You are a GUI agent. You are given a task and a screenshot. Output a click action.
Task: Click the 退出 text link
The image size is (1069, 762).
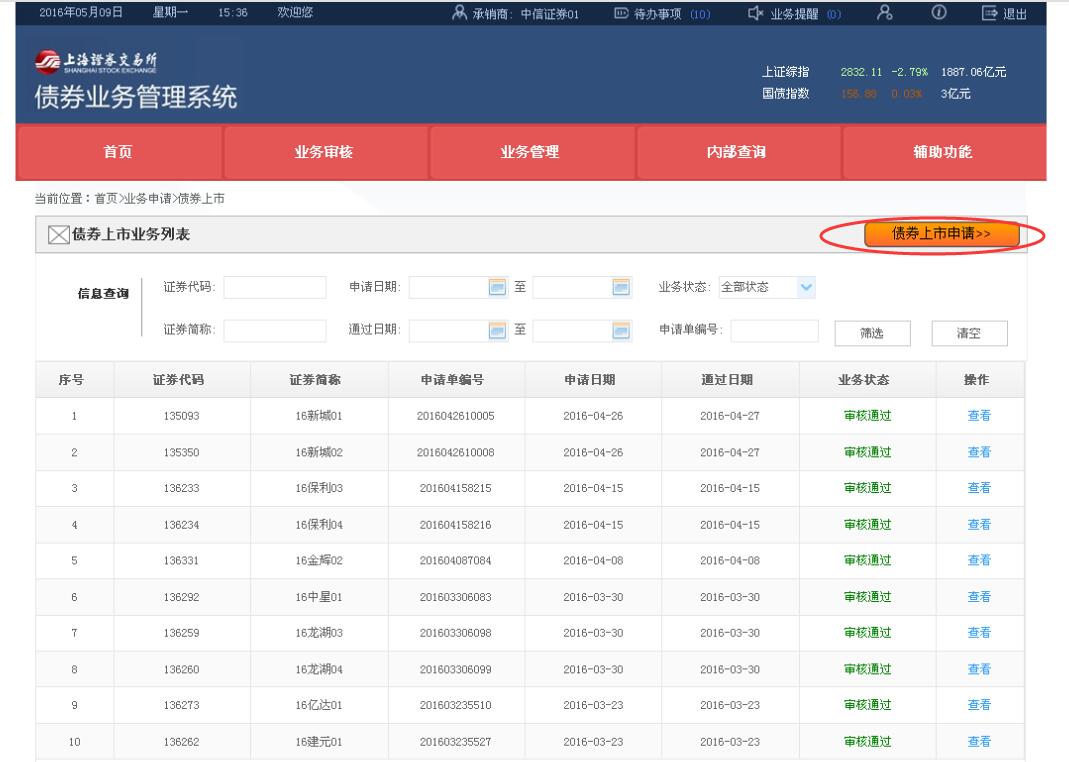point(1015,14)
